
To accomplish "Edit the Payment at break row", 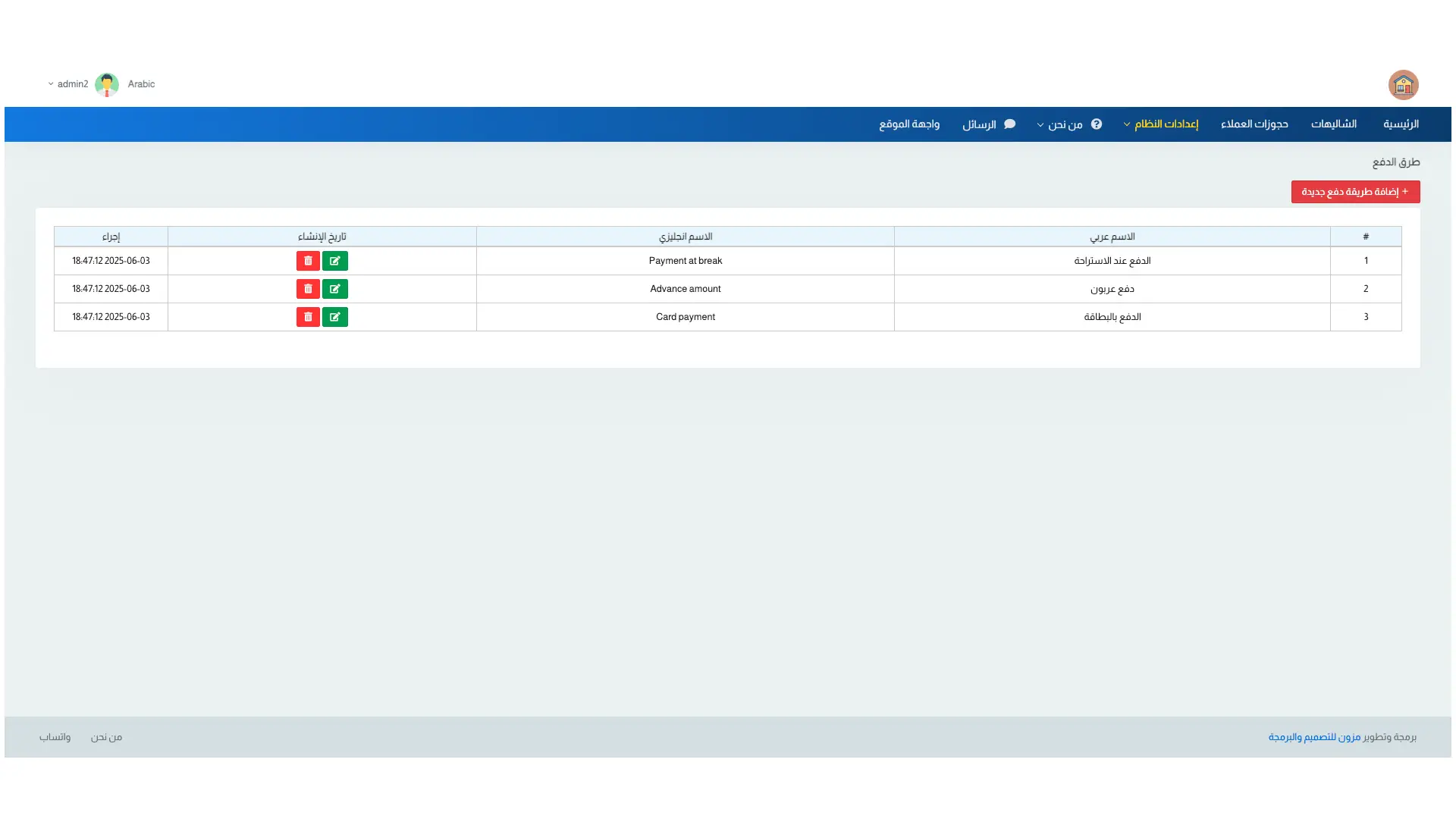I will pyautogui.click(x=334, y=261).
